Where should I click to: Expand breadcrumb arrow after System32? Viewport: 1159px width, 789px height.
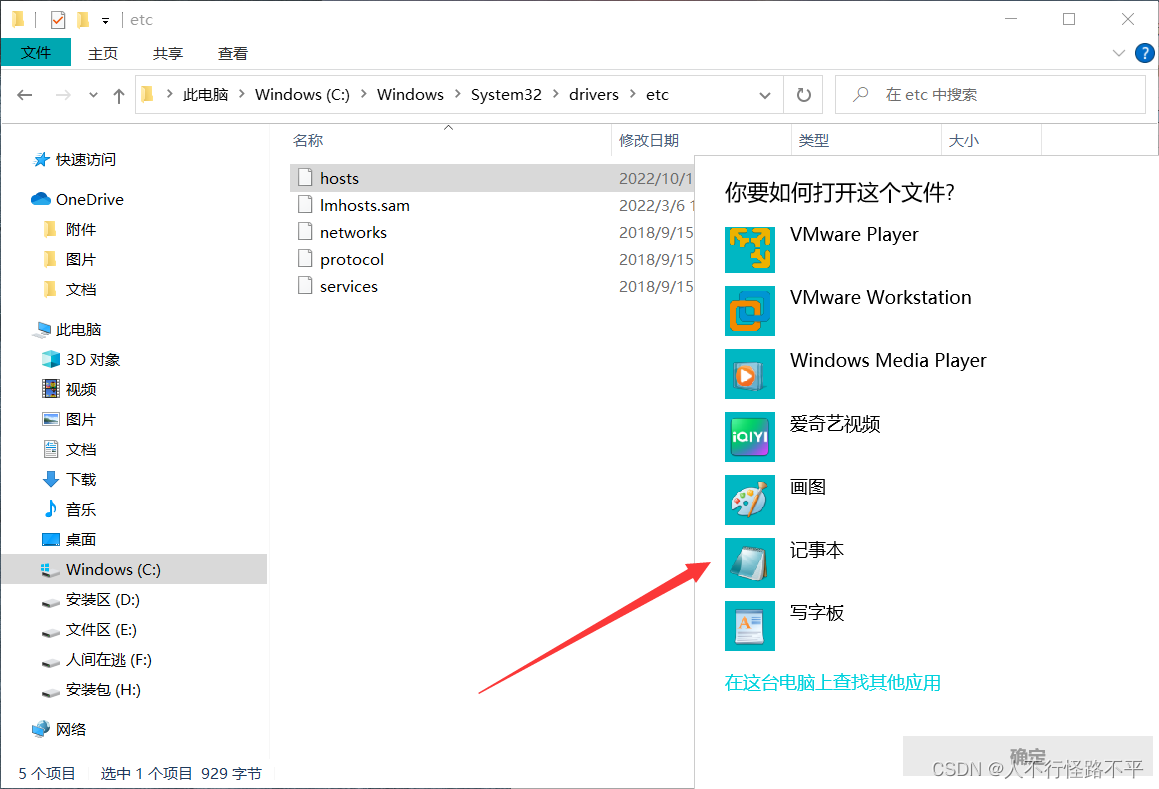[x=556, y=94]
